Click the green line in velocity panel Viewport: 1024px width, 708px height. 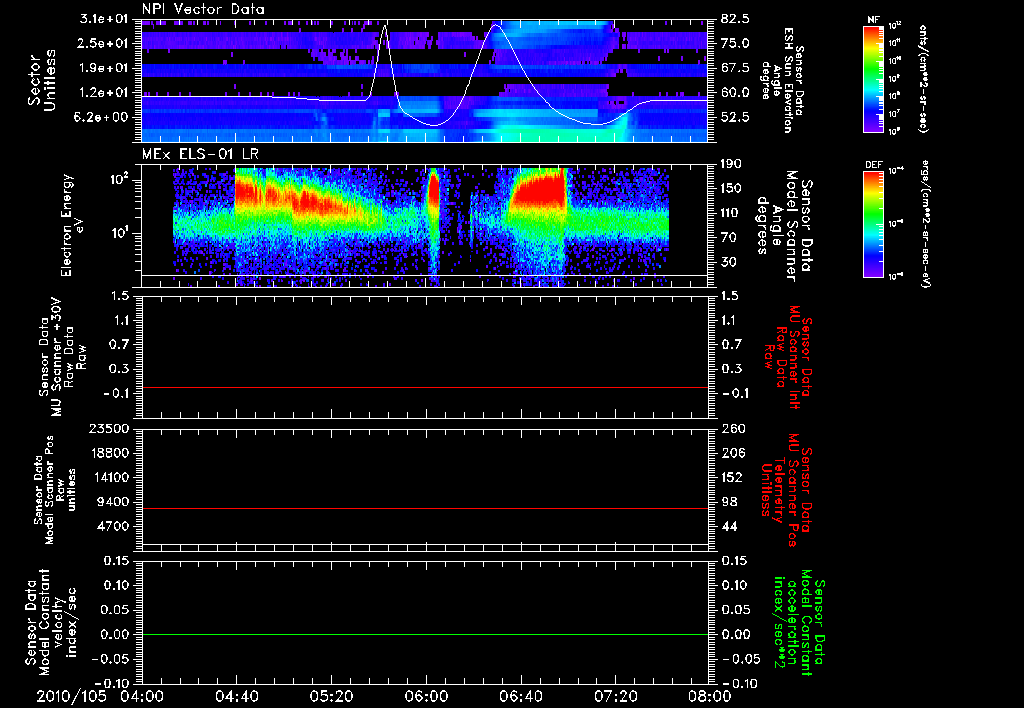(x=424, y=634)
